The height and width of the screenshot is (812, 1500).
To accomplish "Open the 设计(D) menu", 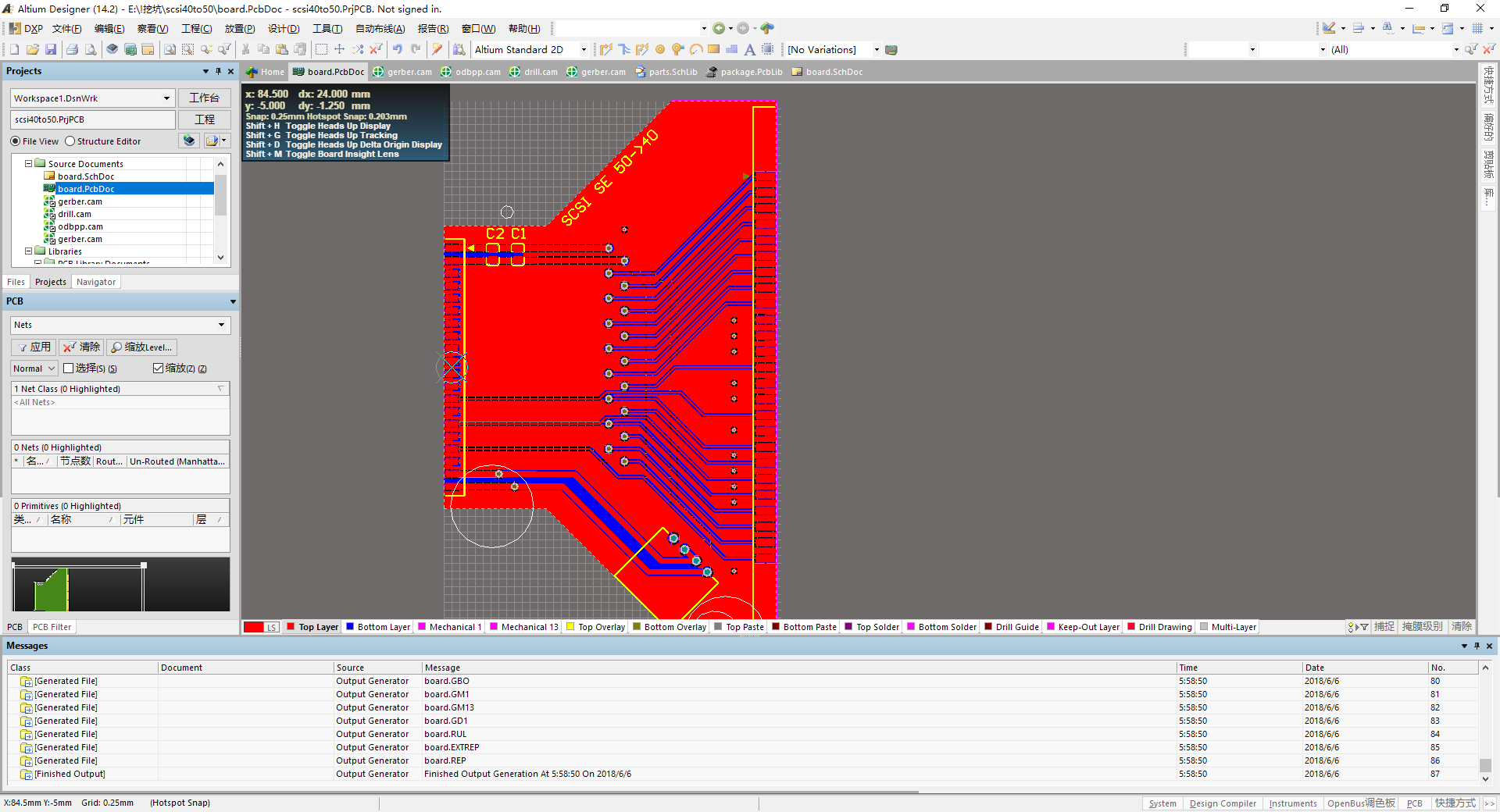I will coord(284,29).
